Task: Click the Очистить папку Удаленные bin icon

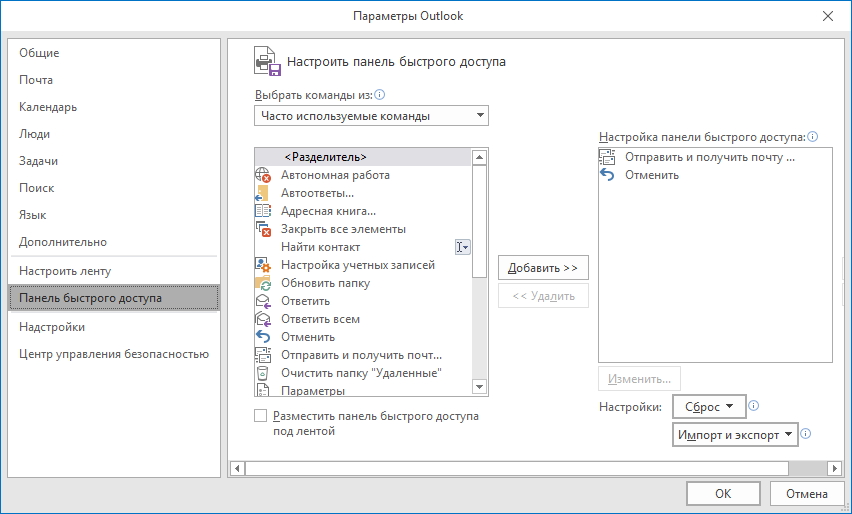Action: pyautogui.click(x=263, y=373)
